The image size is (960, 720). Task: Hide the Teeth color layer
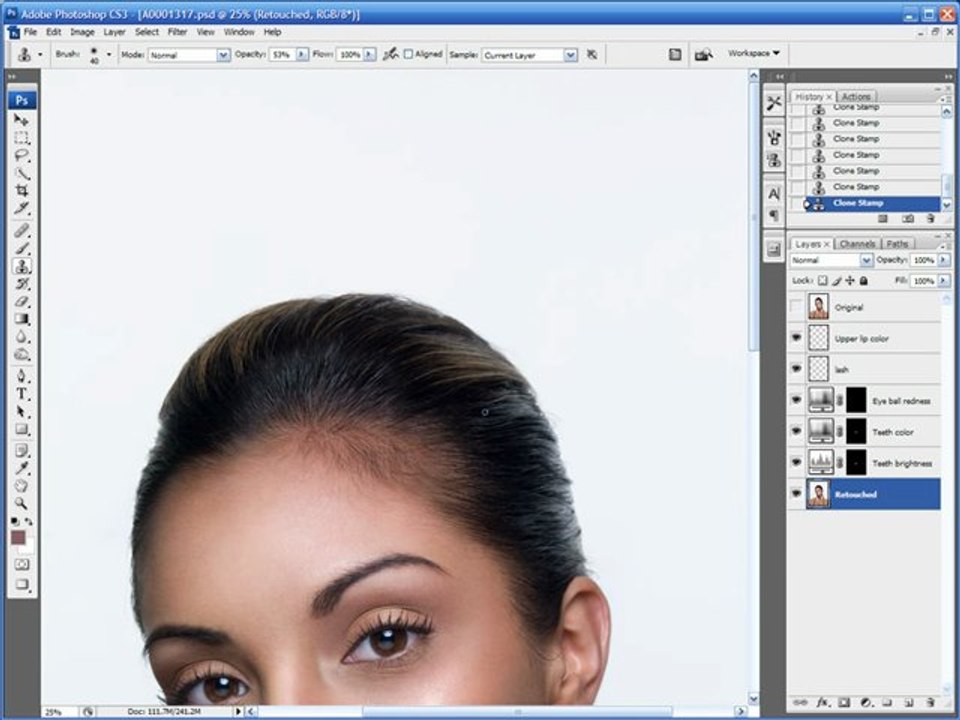(796, 432)
